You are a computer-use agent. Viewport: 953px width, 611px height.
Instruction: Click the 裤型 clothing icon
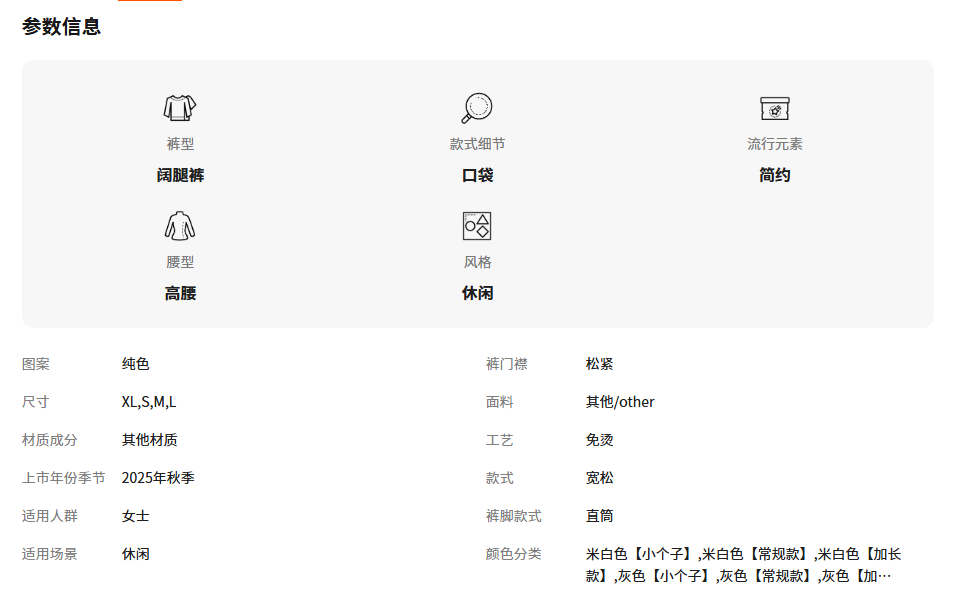tap(180, 108)
